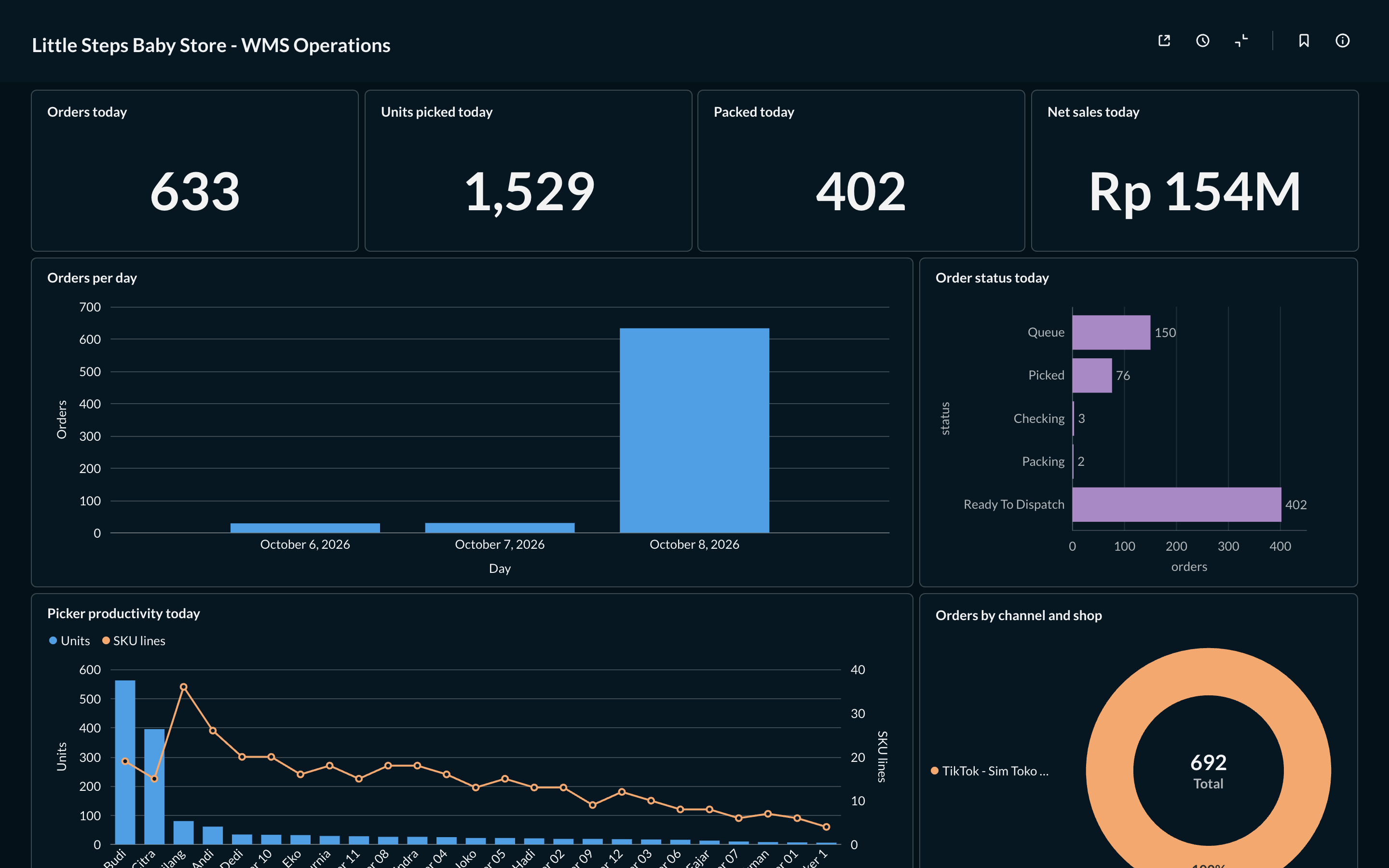Select the Ready To Dispatch bar

1177,504
